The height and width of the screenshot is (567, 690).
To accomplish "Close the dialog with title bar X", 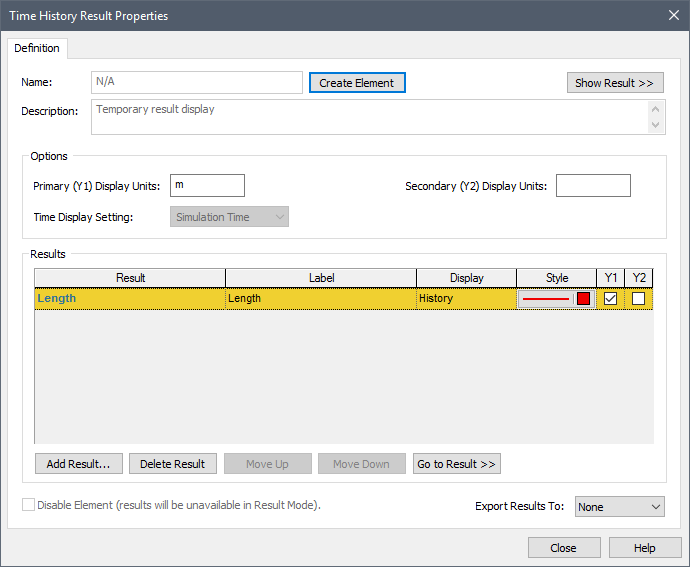I will pyautogui.click(x=674, y=15).
